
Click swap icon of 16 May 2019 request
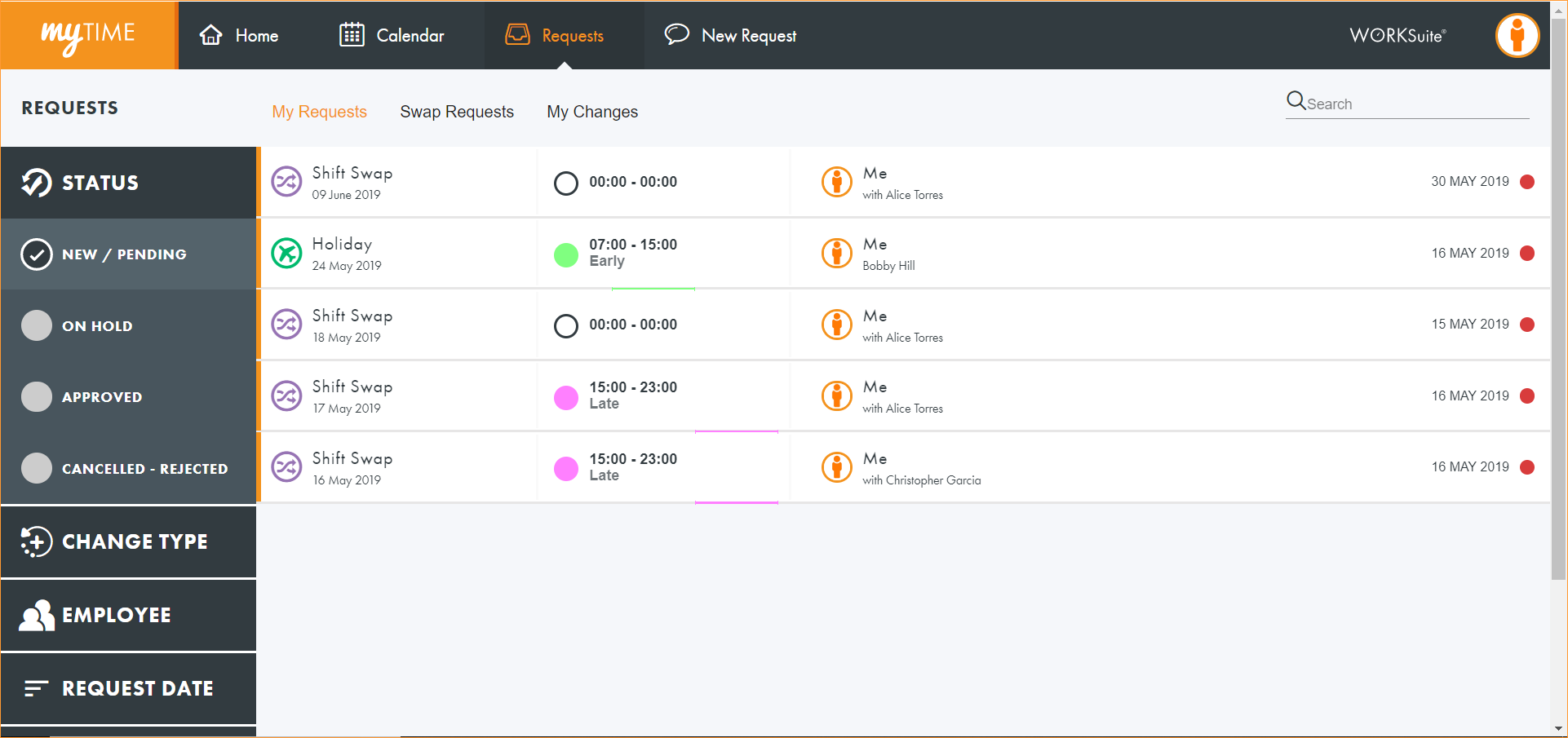[x=286, y=467]
